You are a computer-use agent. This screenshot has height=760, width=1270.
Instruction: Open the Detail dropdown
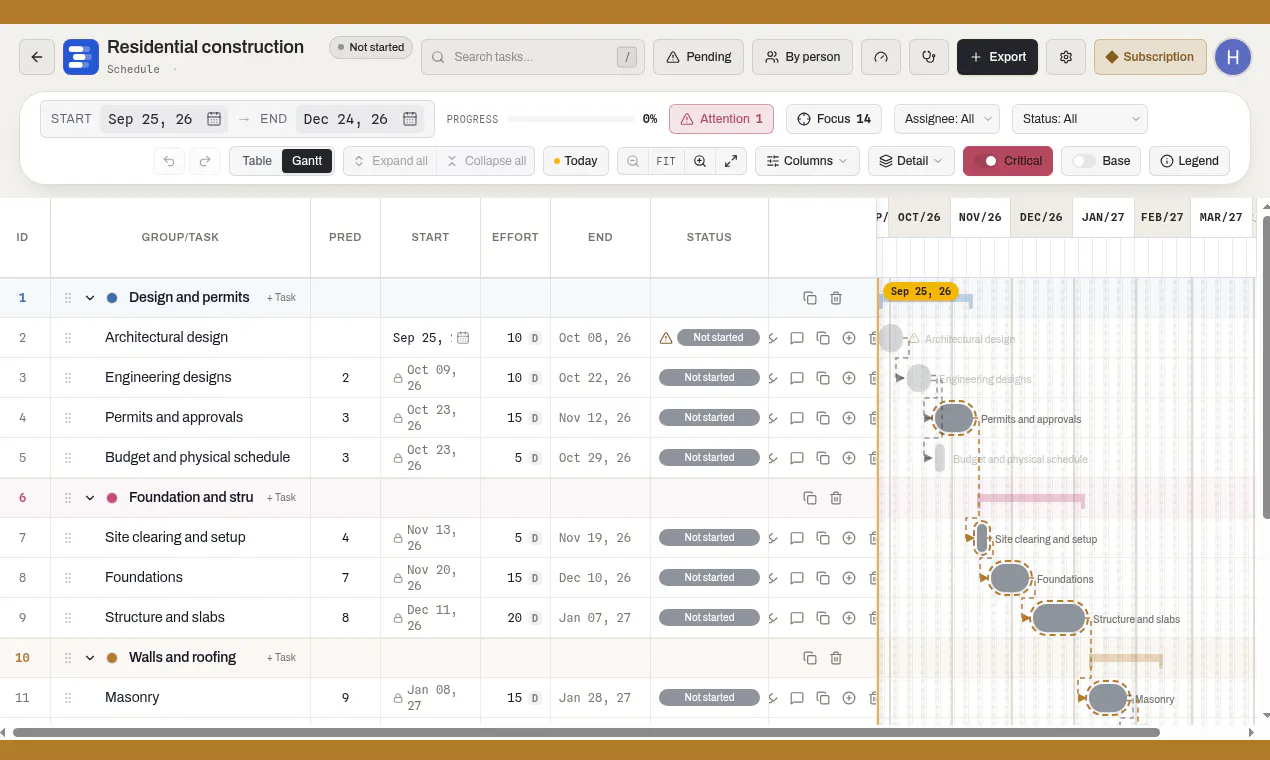(x=911, y=161)
